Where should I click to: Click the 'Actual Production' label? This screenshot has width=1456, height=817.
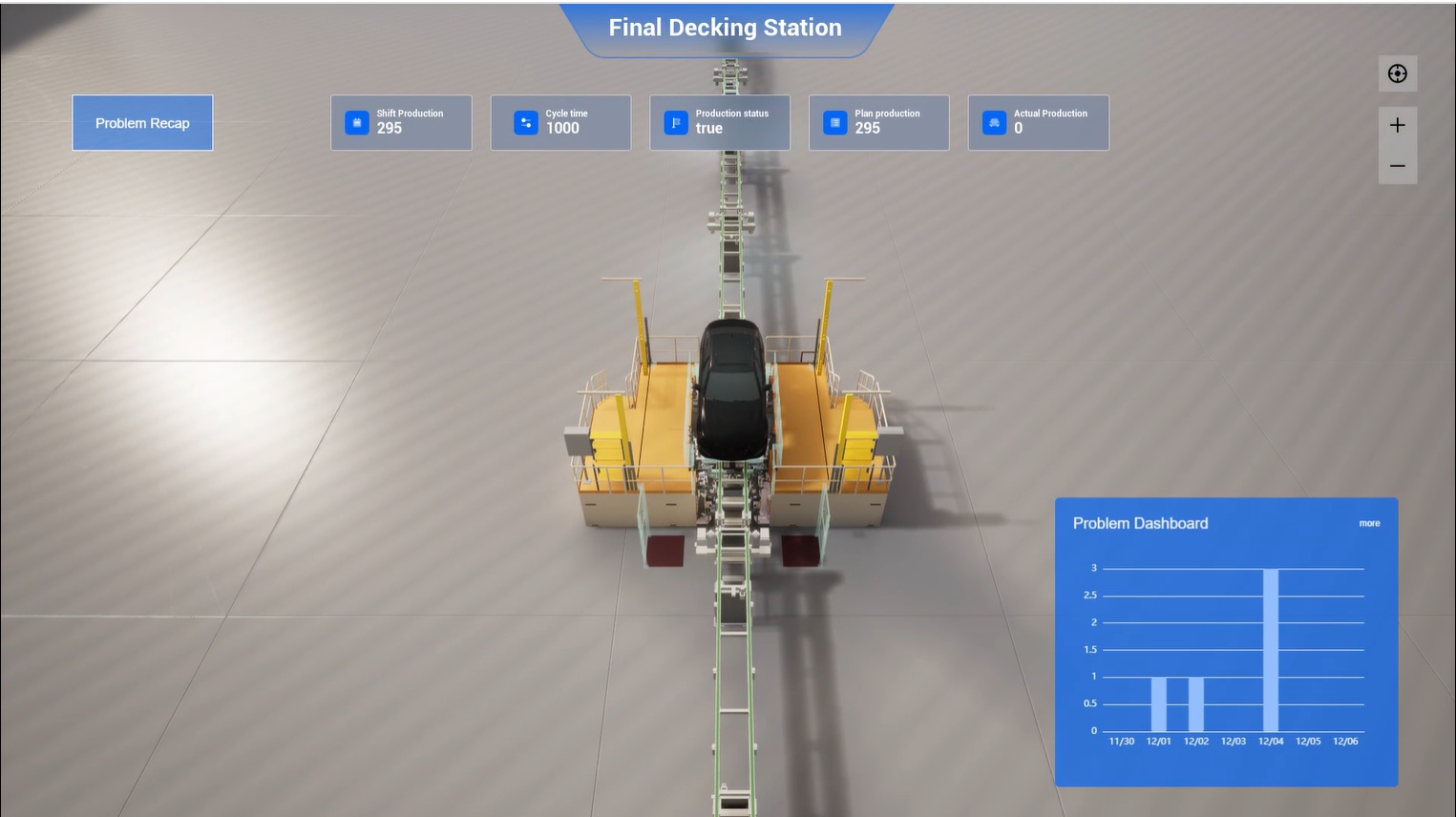[x=1050, y=114]
